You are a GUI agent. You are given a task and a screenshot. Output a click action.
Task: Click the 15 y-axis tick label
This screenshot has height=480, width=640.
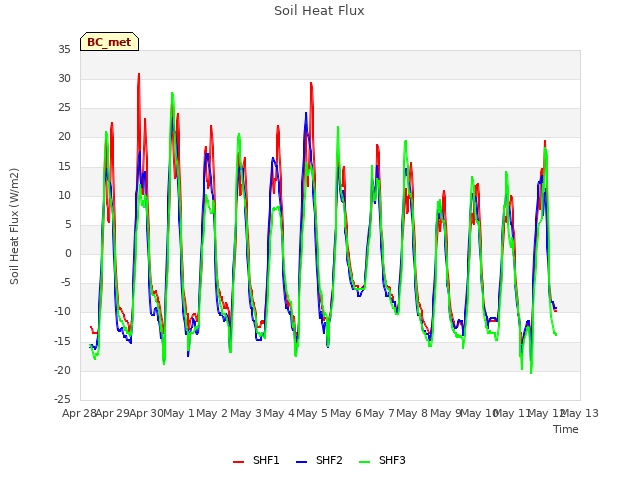[64, 166]
